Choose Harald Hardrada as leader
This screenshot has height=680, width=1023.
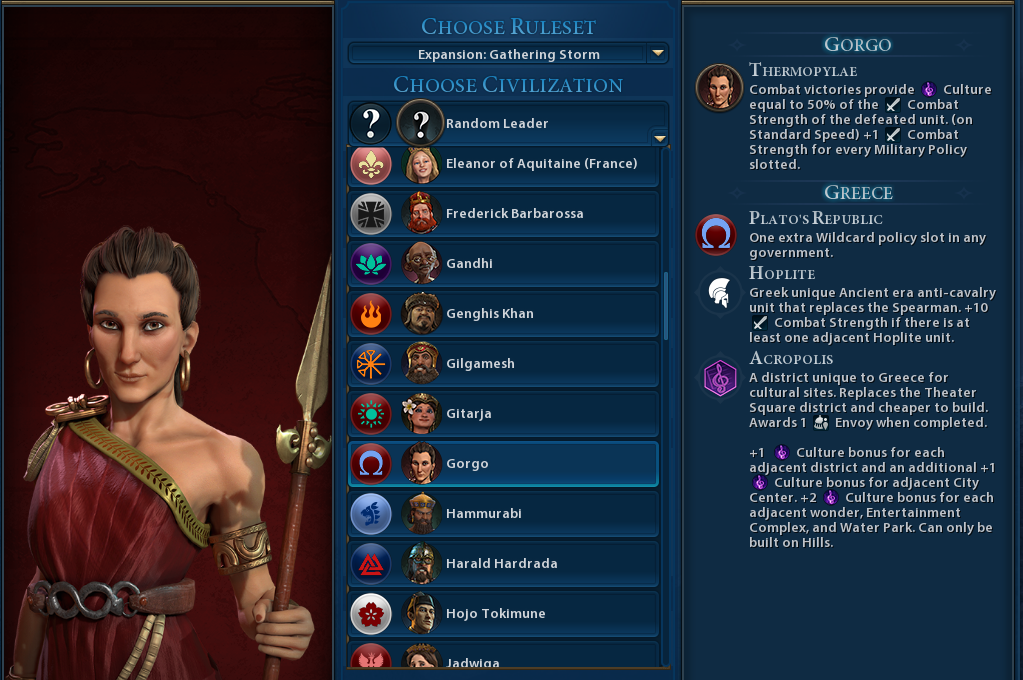(504, 564)
